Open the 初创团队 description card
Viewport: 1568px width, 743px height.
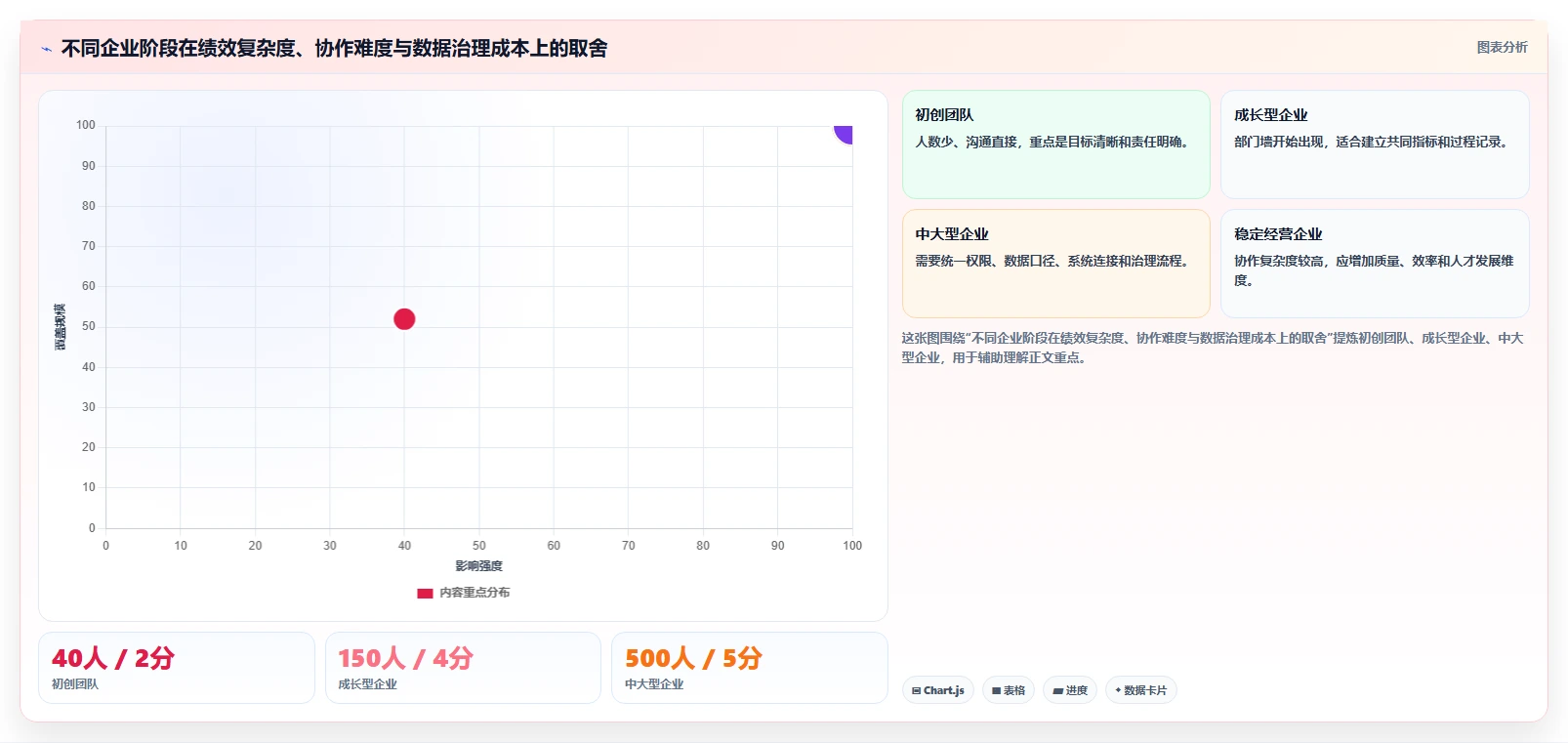(x=1056, y=144)
